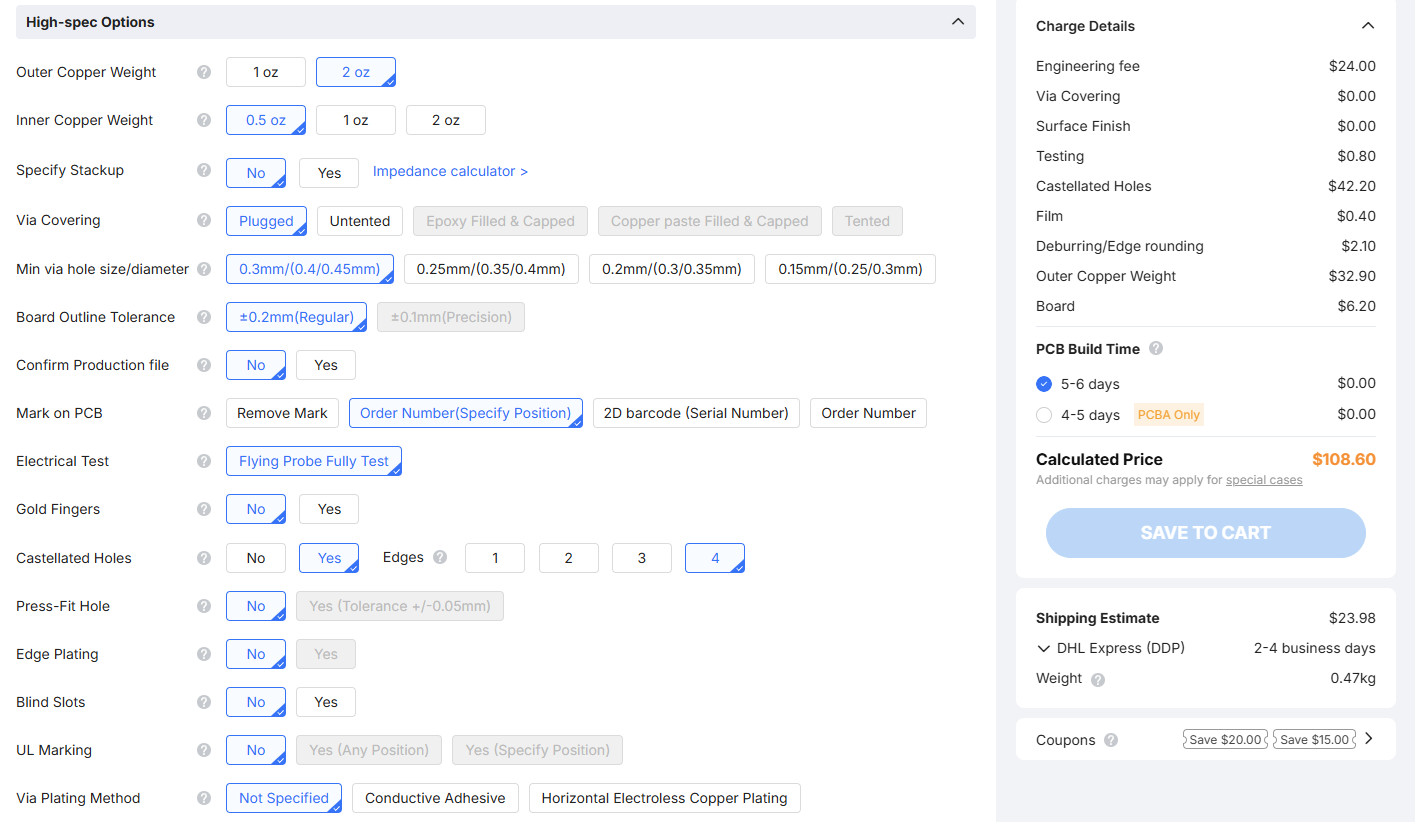The width and height of the screenshot is (1415, 822).
Task: Click help icon beside Weight in shipping
Action: point(1098,679)
